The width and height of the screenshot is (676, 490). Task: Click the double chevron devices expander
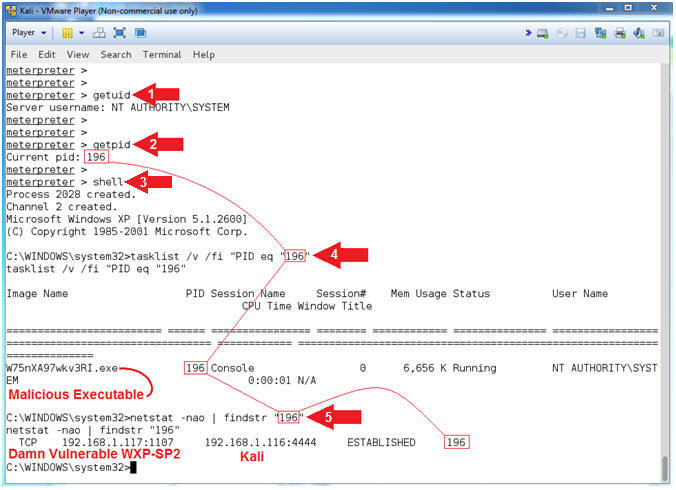(528, 33)
